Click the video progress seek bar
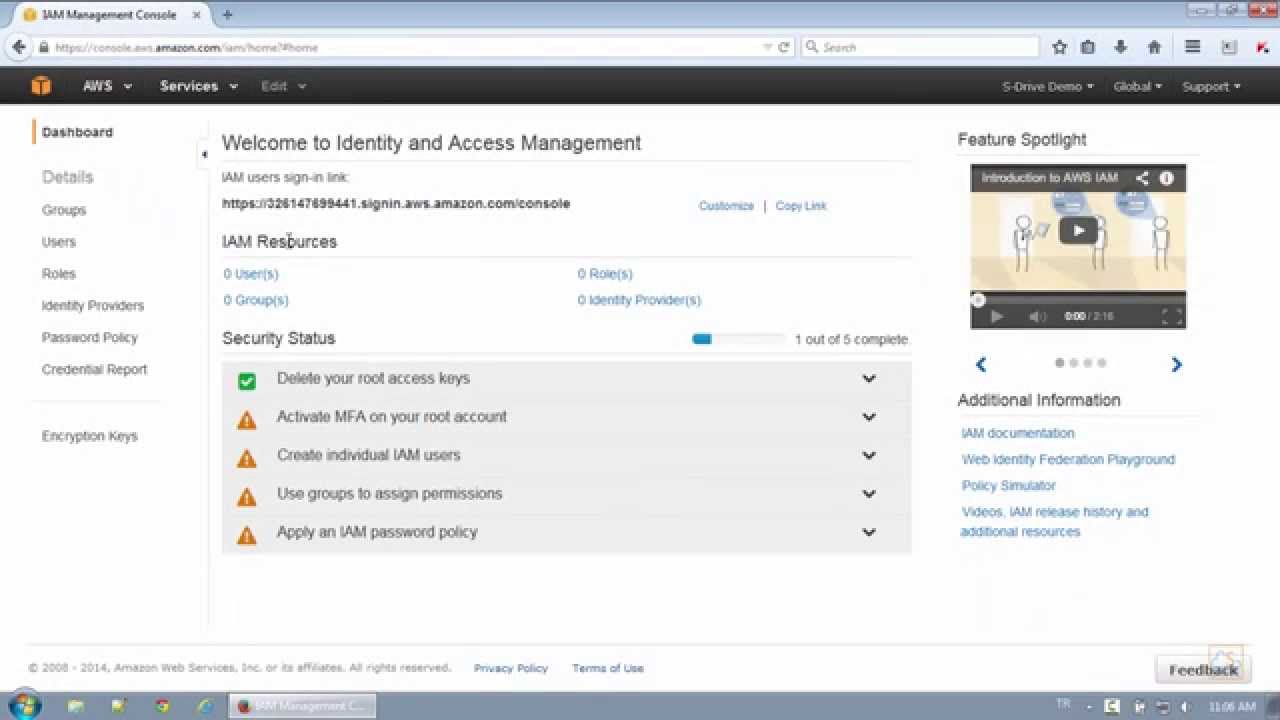The height and width of the screenshot is (720, 1280). tap(1078, 299)
